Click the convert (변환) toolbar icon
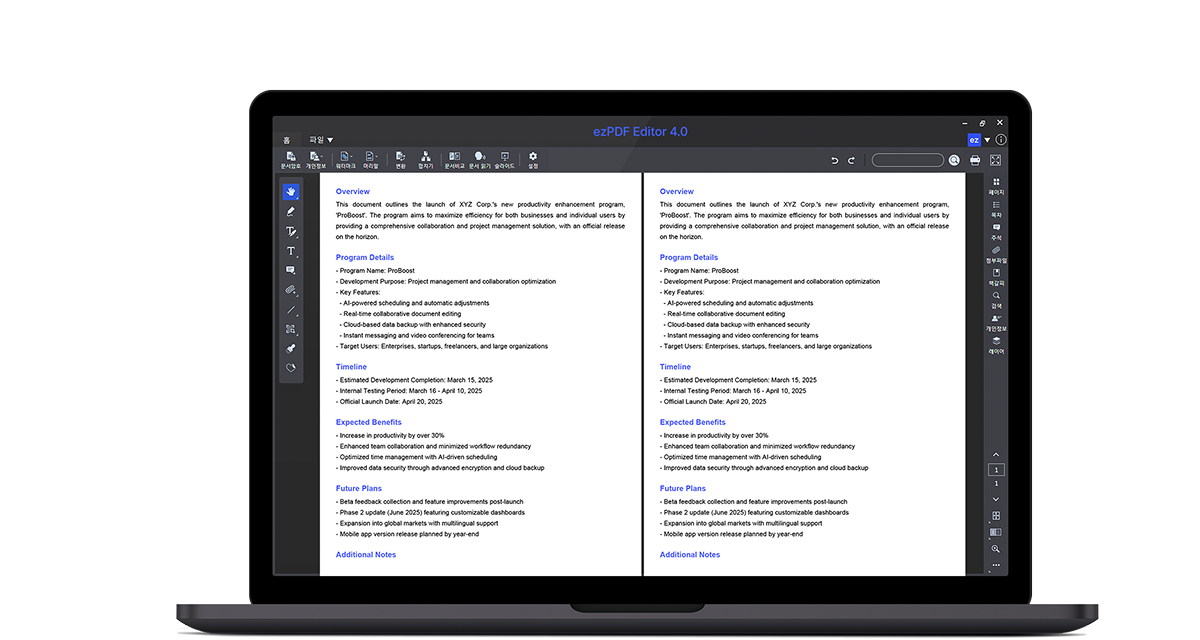This screenshot has width=1200, height=640. (x=401, y=159)
